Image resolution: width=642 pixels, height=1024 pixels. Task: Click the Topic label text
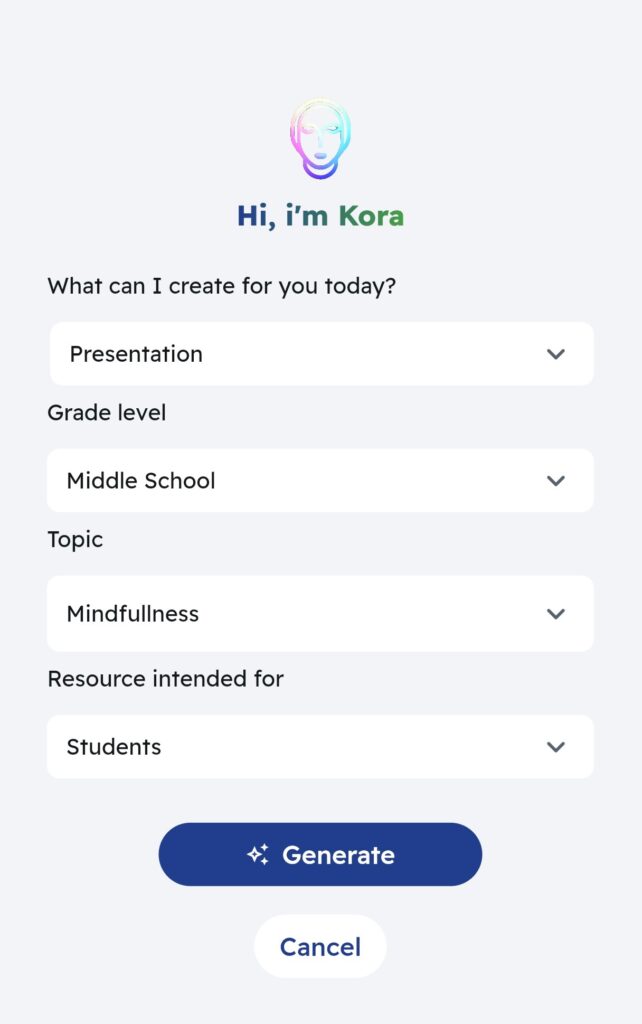[x=75, y=540]
